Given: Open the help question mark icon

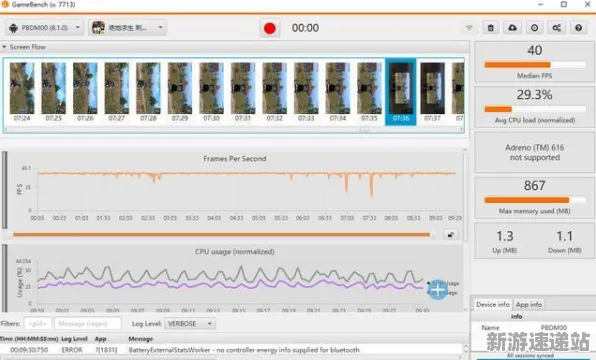Looking at the screenshot, I should (579, 28).
